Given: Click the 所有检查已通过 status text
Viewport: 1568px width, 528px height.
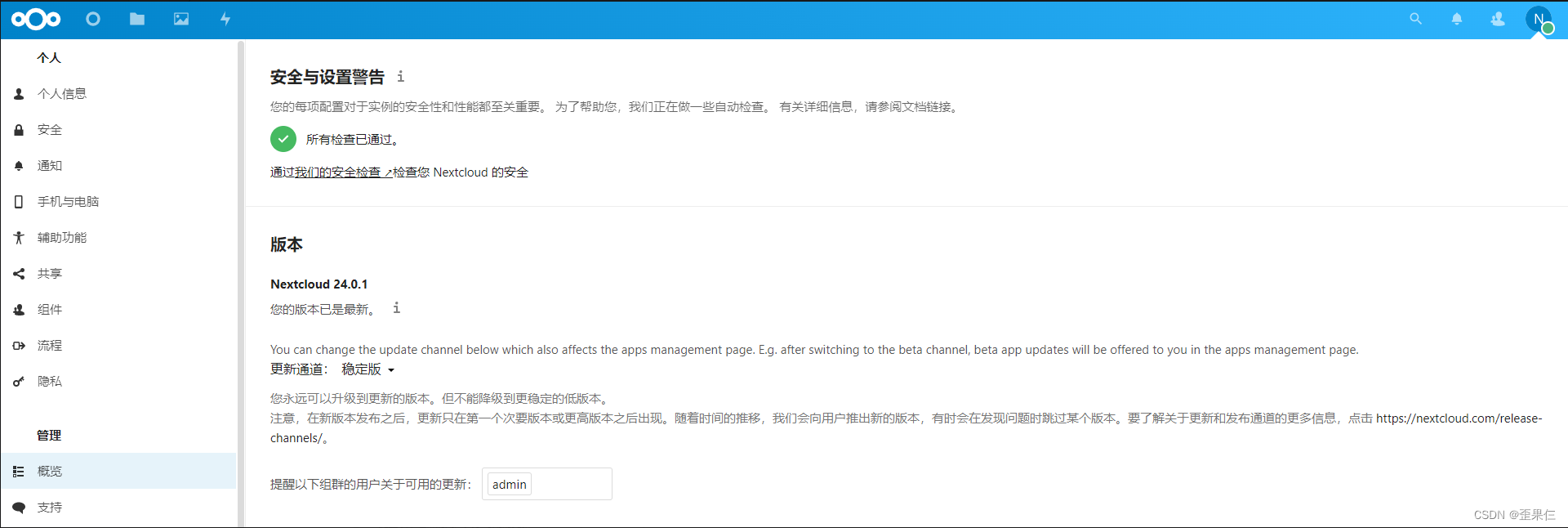Looking at the screenshot, I should [x=354, y=140].
